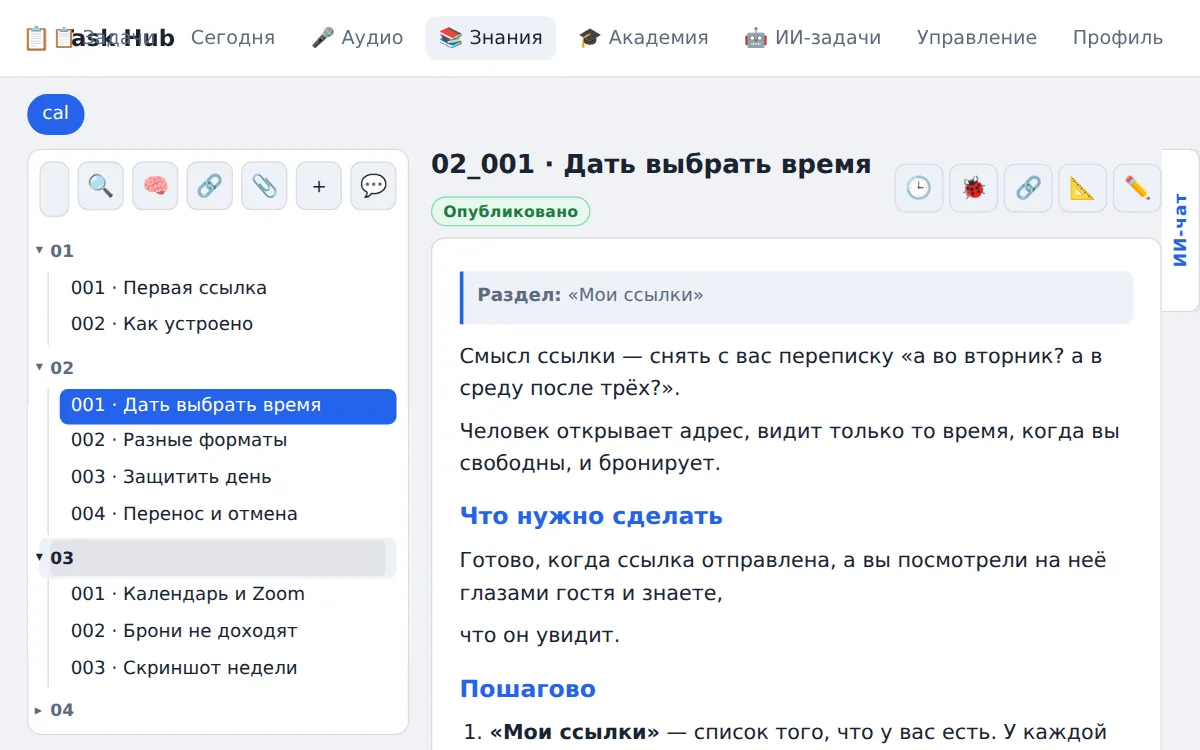Click the ladybug bug report icon

coord(973,188)
